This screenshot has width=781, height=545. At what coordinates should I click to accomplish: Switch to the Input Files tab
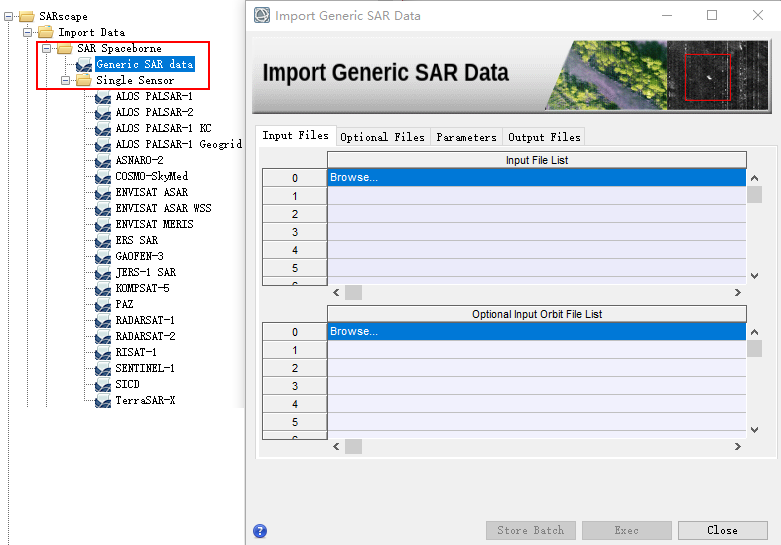click(295, 136)
